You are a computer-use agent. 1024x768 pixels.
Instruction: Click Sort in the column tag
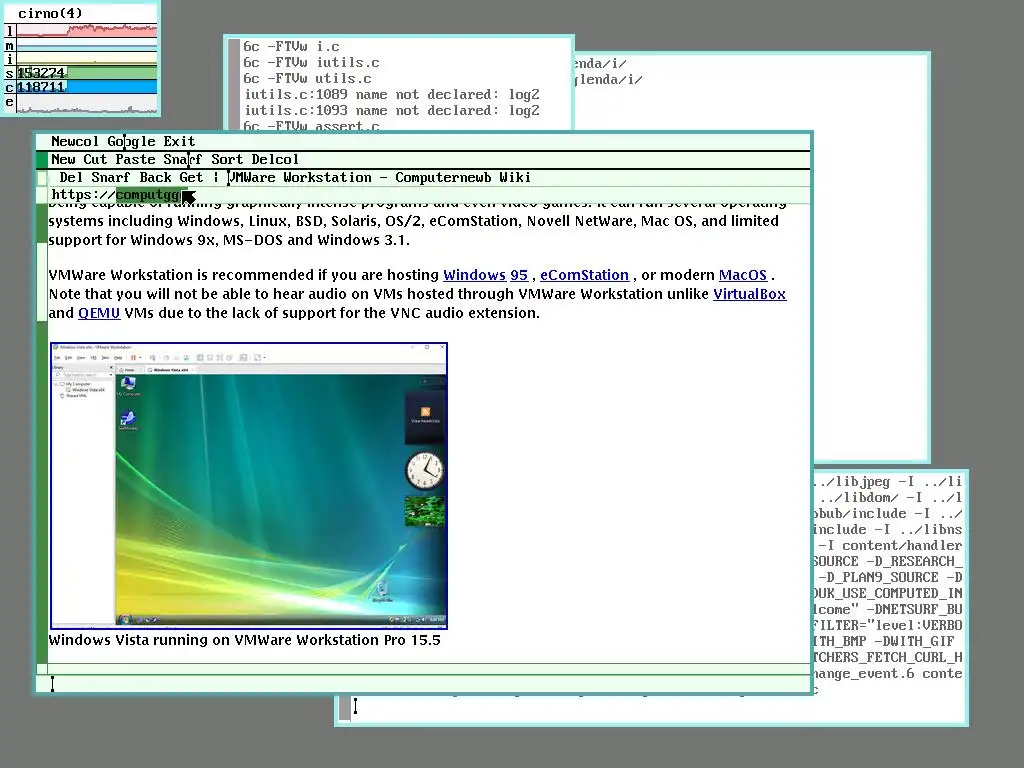tap(227, 159)
